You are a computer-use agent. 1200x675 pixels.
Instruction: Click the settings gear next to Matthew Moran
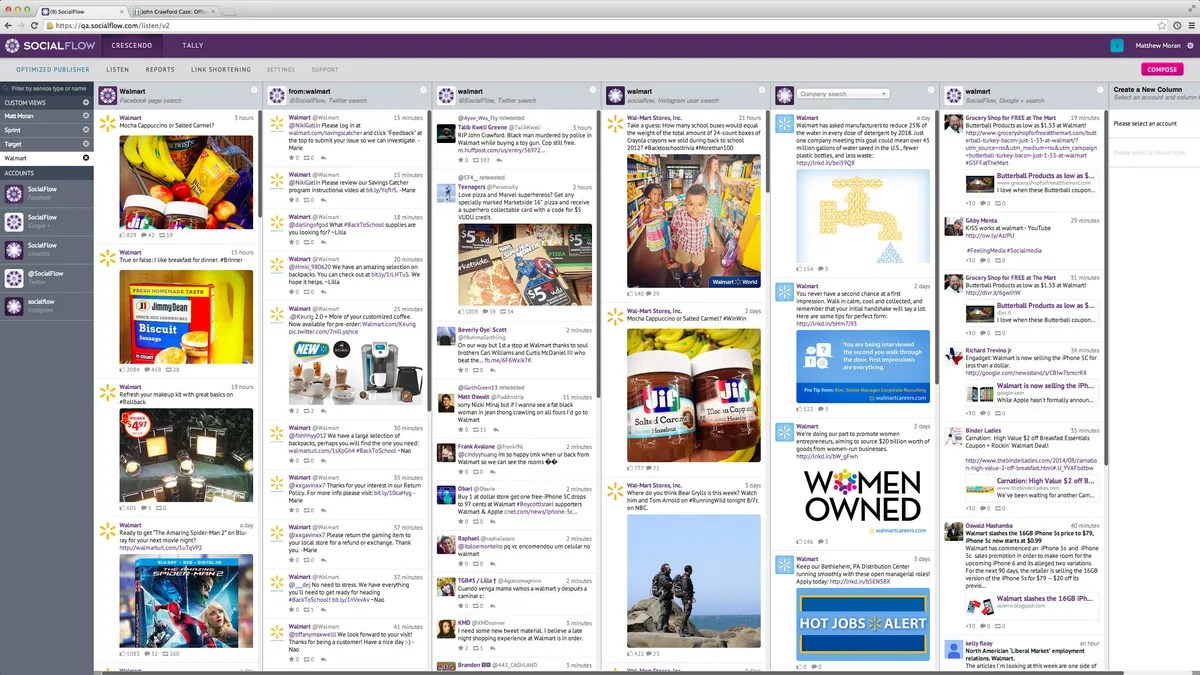point(1189,45)
